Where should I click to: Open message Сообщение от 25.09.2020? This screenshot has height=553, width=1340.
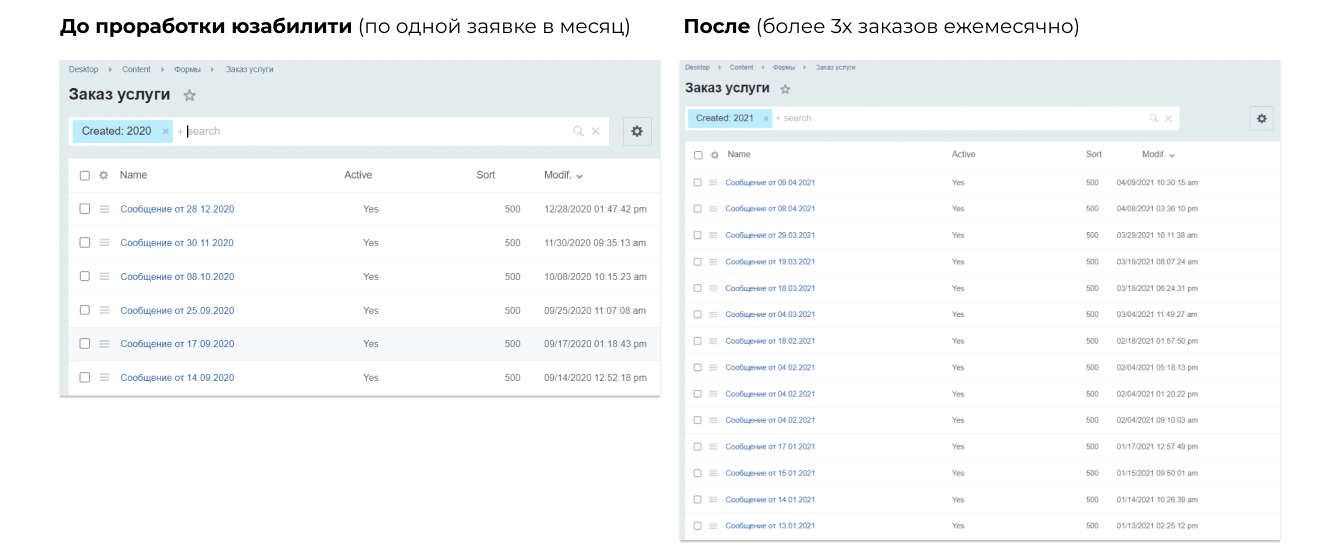[177, 310]
